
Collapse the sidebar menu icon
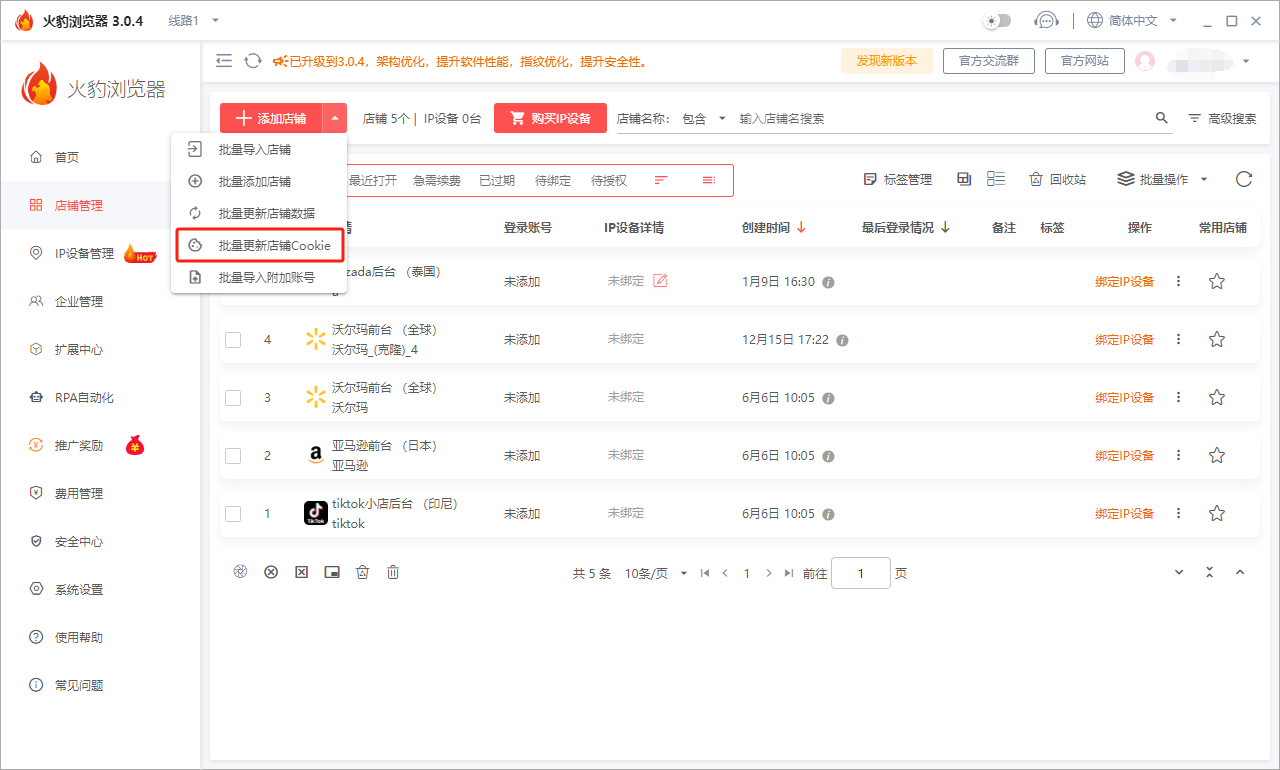224,61
